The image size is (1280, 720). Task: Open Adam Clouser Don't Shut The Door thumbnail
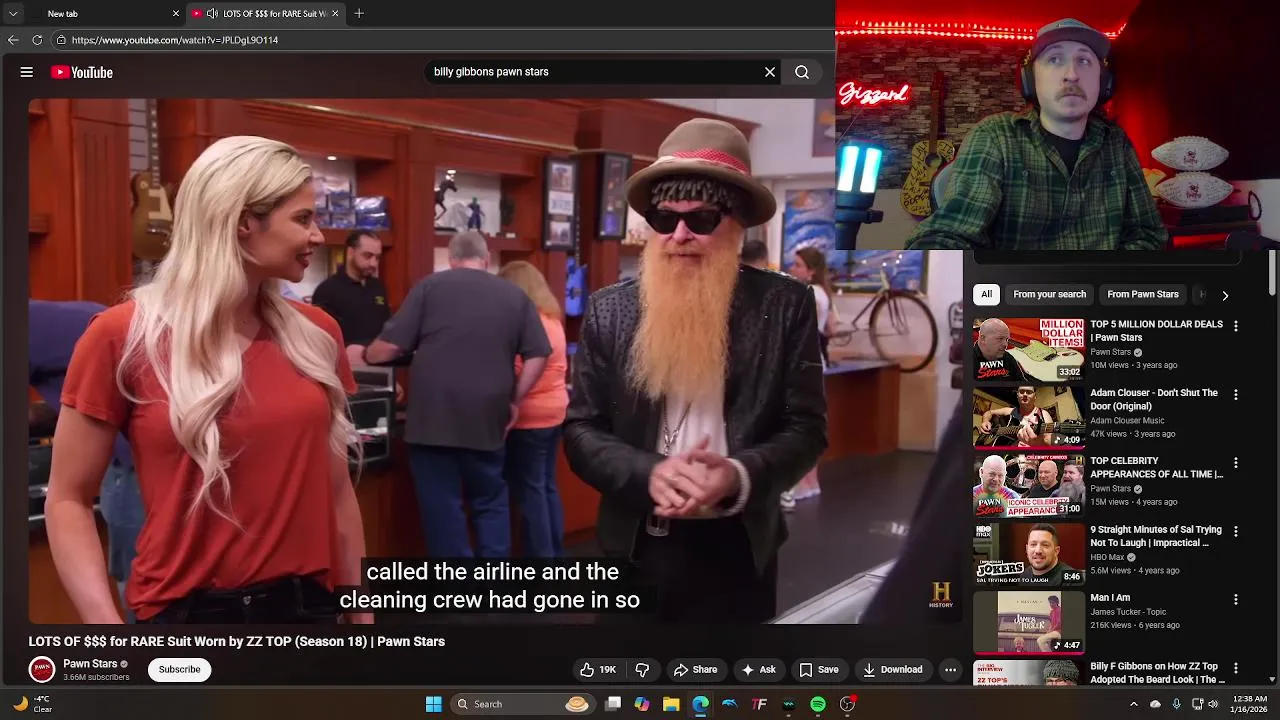point(1029,417)
